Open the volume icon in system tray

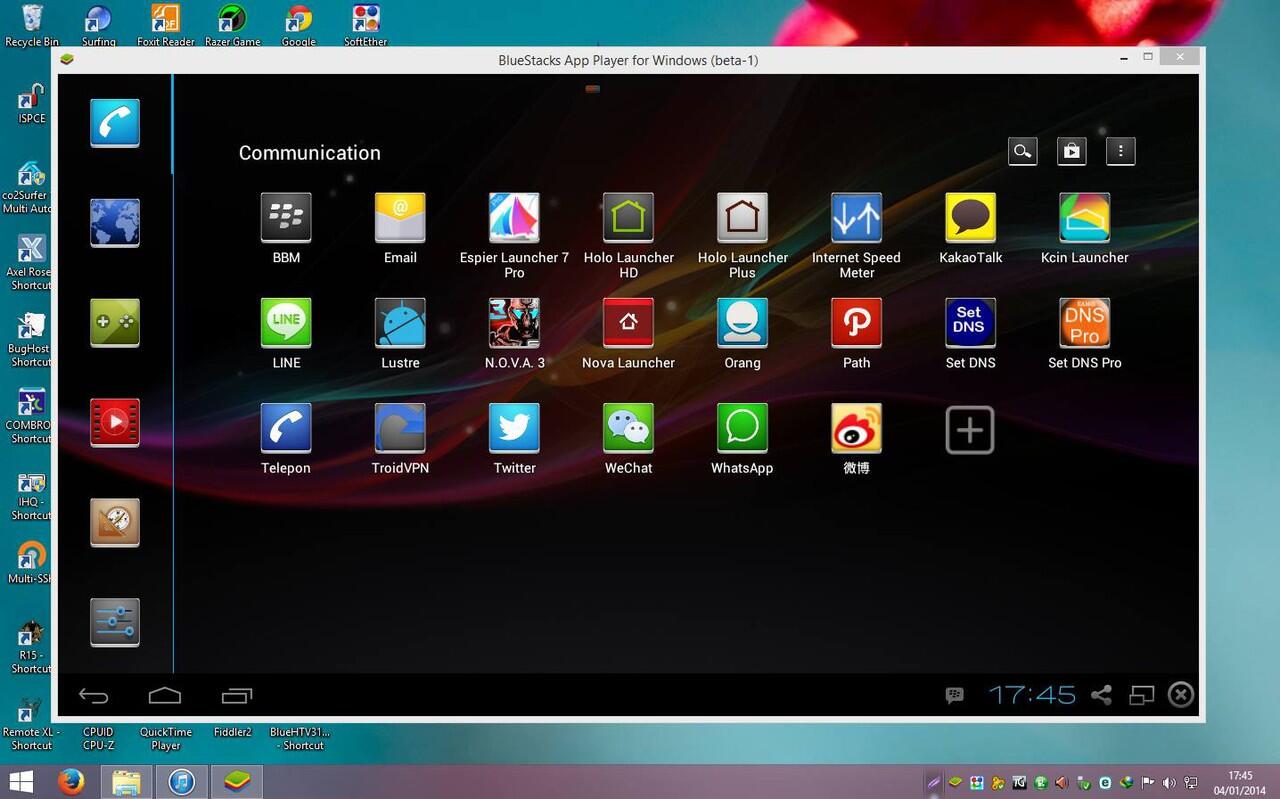click(x=1169, y=783)
